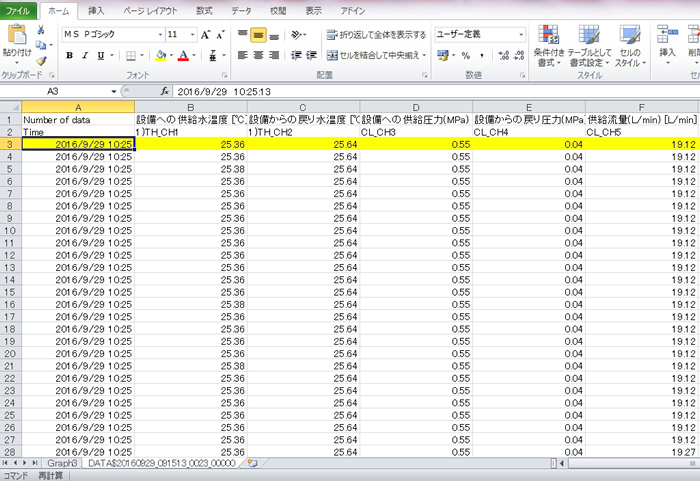Click the cell borders icon
This screenshot has width=700, height=481.
pos(131,55)
